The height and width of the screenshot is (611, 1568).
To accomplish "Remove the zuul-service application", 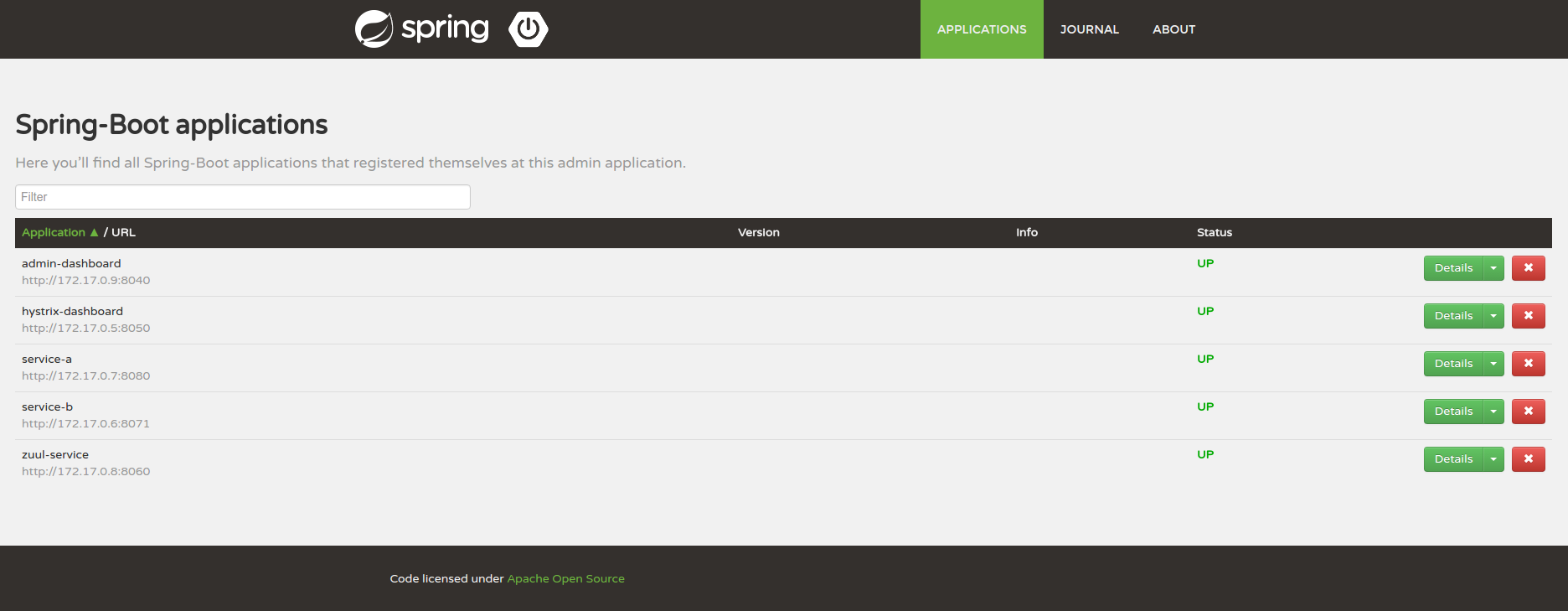I will click(1528, 459).
